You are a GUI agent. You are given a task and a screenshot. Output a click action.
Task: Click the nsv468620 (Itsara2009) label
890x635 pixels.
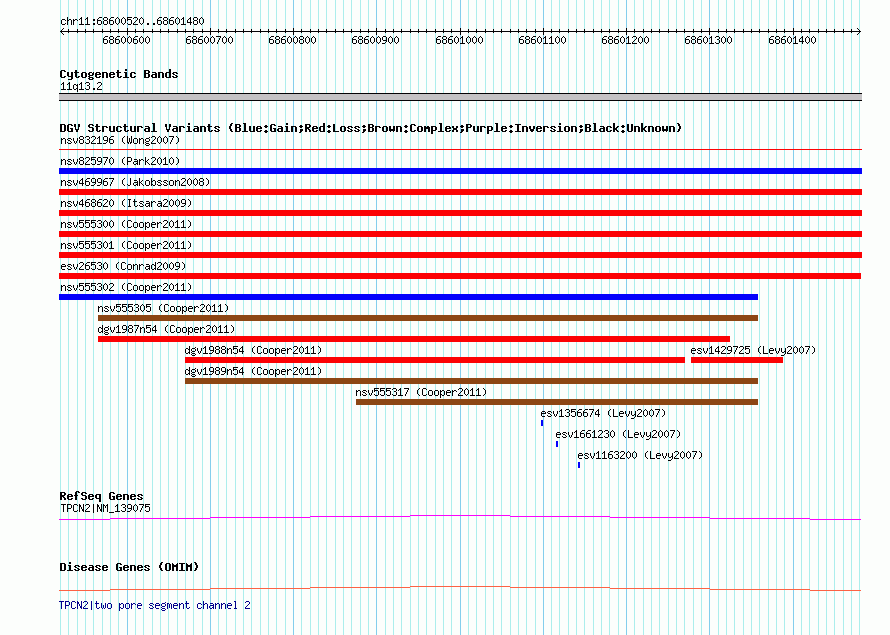click(126, 203)
